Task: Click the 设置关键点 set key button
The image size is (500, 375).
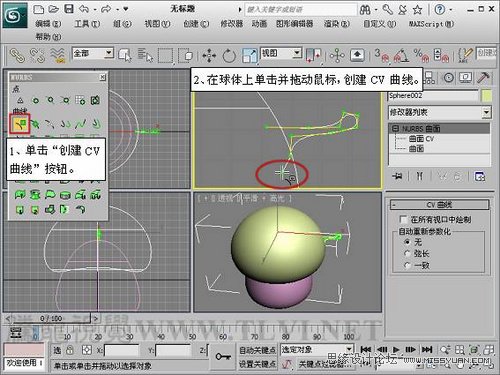Action: (258, 364)
